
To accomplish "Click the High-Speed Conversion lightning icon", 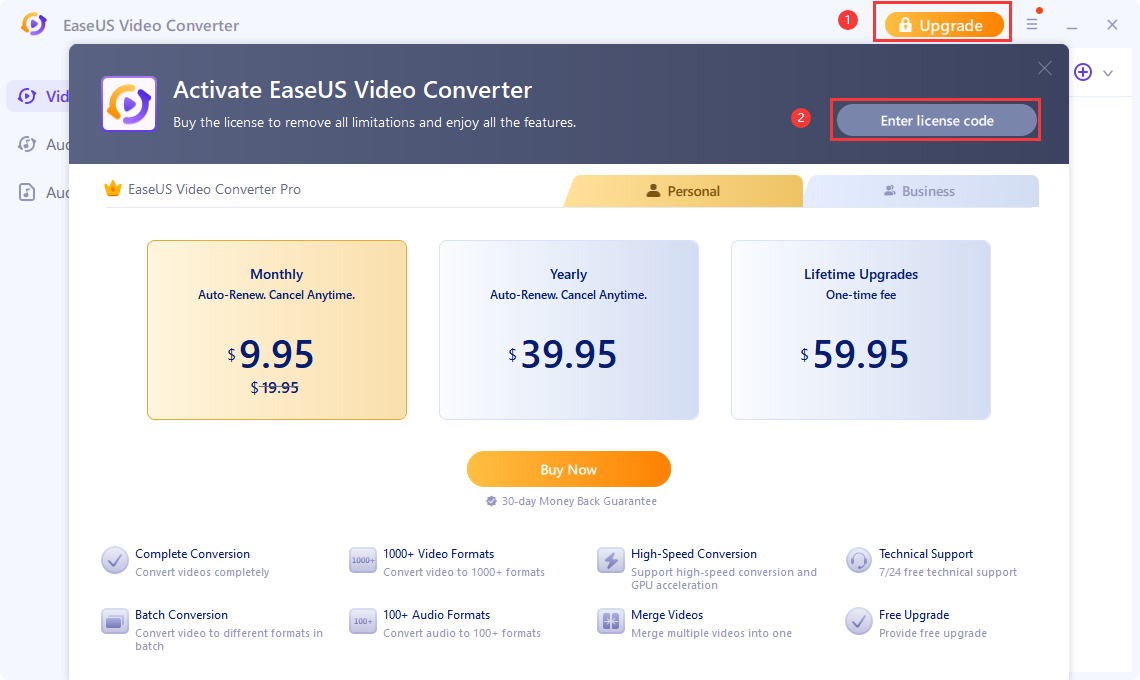I will click(x=611, y=561).
